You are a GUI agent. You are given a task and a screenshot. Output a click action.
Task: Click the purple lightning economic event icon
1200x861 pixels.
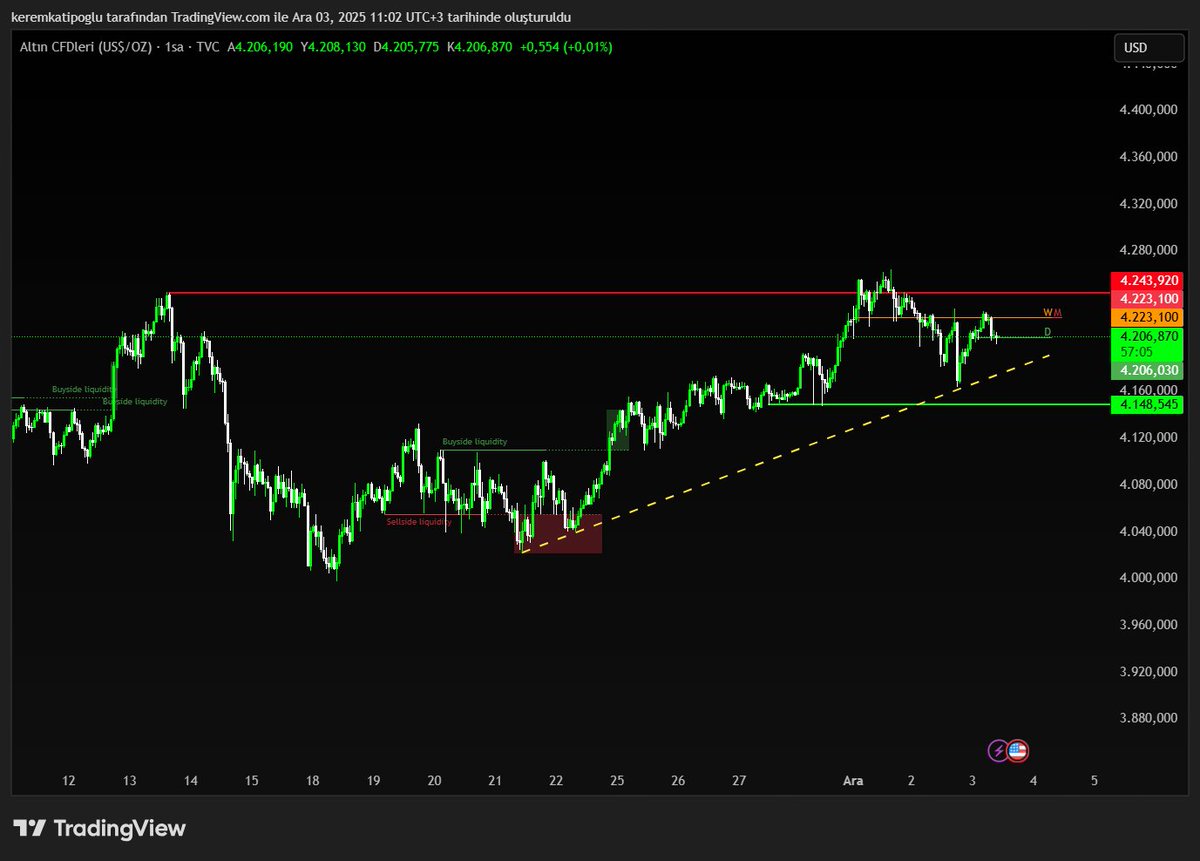coord(1000,750)
